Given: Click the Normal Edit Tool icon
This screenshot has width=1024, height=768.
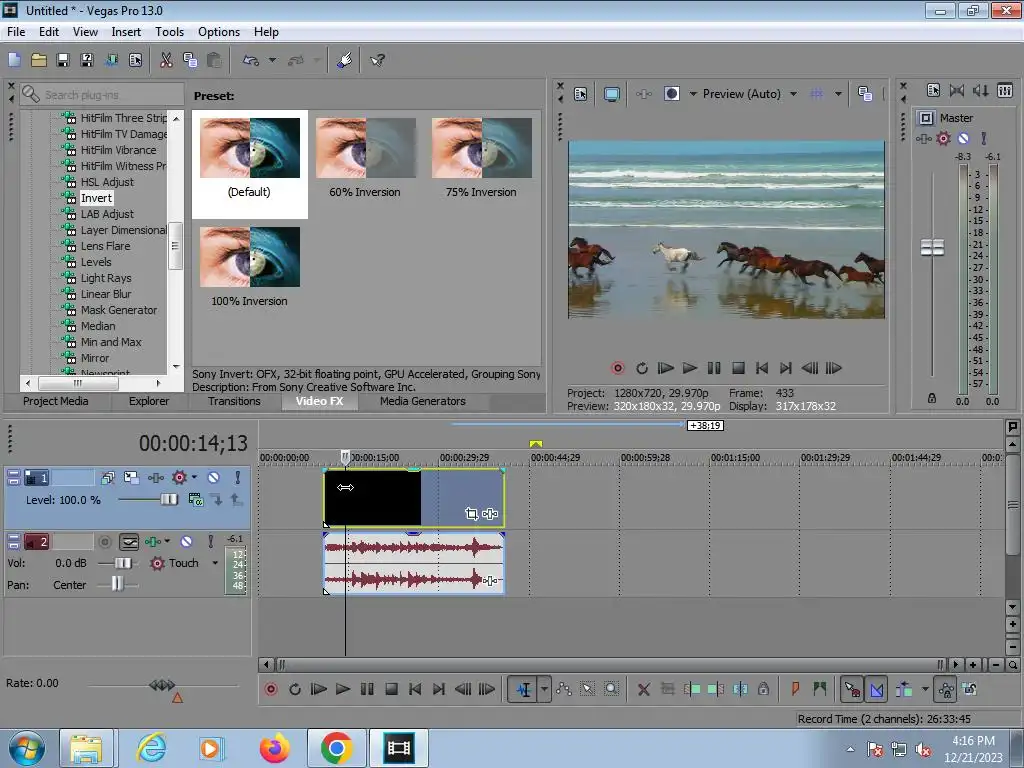Looking at the screenshot, I should (x=524, y=689).
